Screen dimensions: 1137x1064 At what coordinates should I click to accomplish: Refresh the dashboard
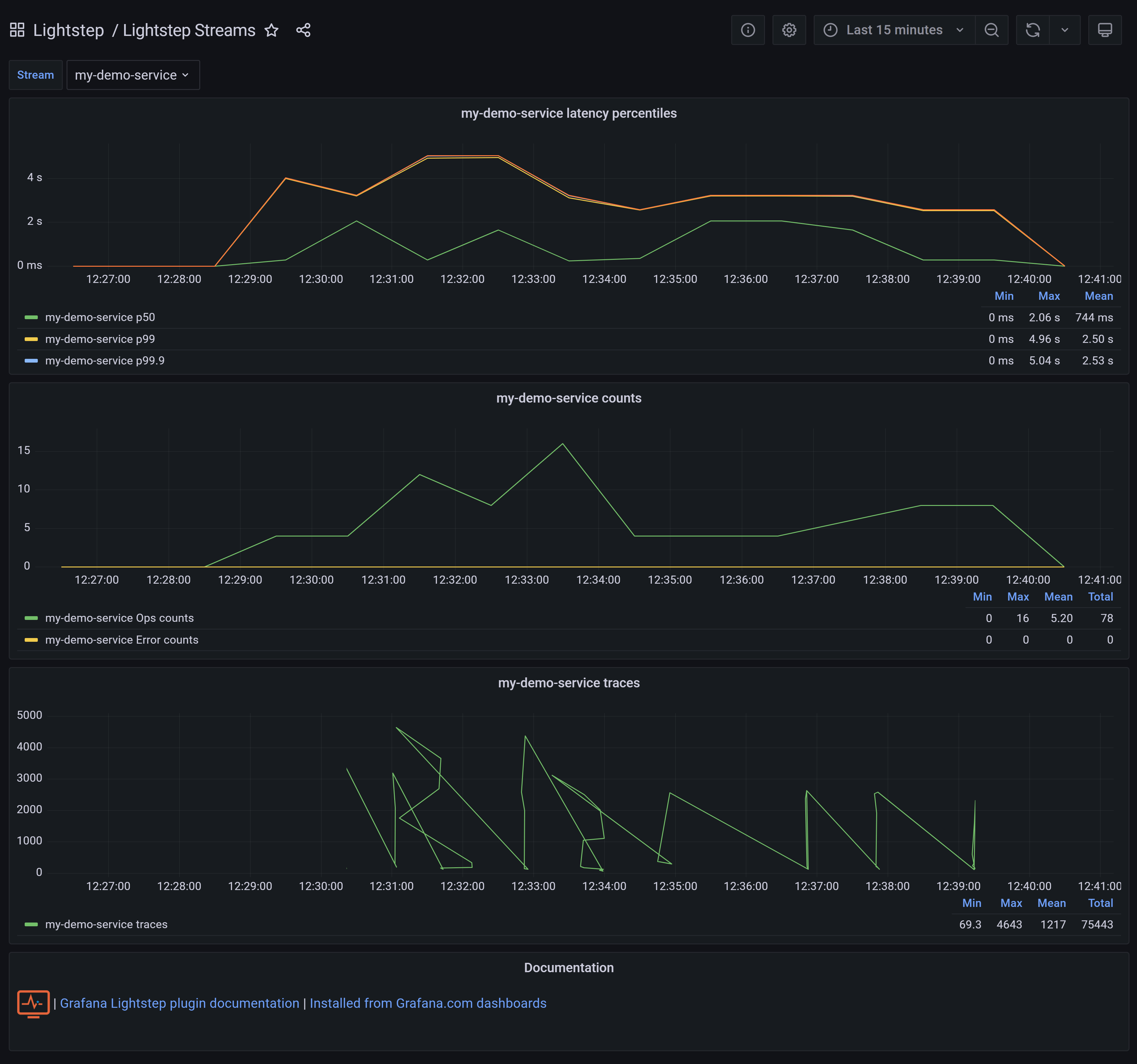pos(1032,30)
